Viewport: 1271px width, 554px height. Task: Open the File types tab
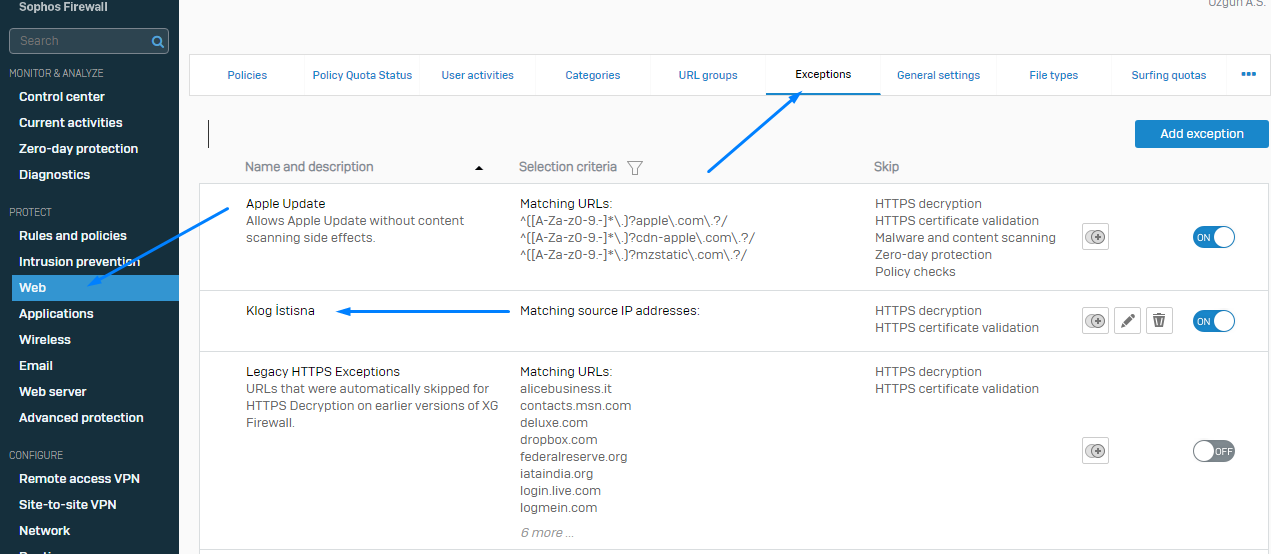1054,75
